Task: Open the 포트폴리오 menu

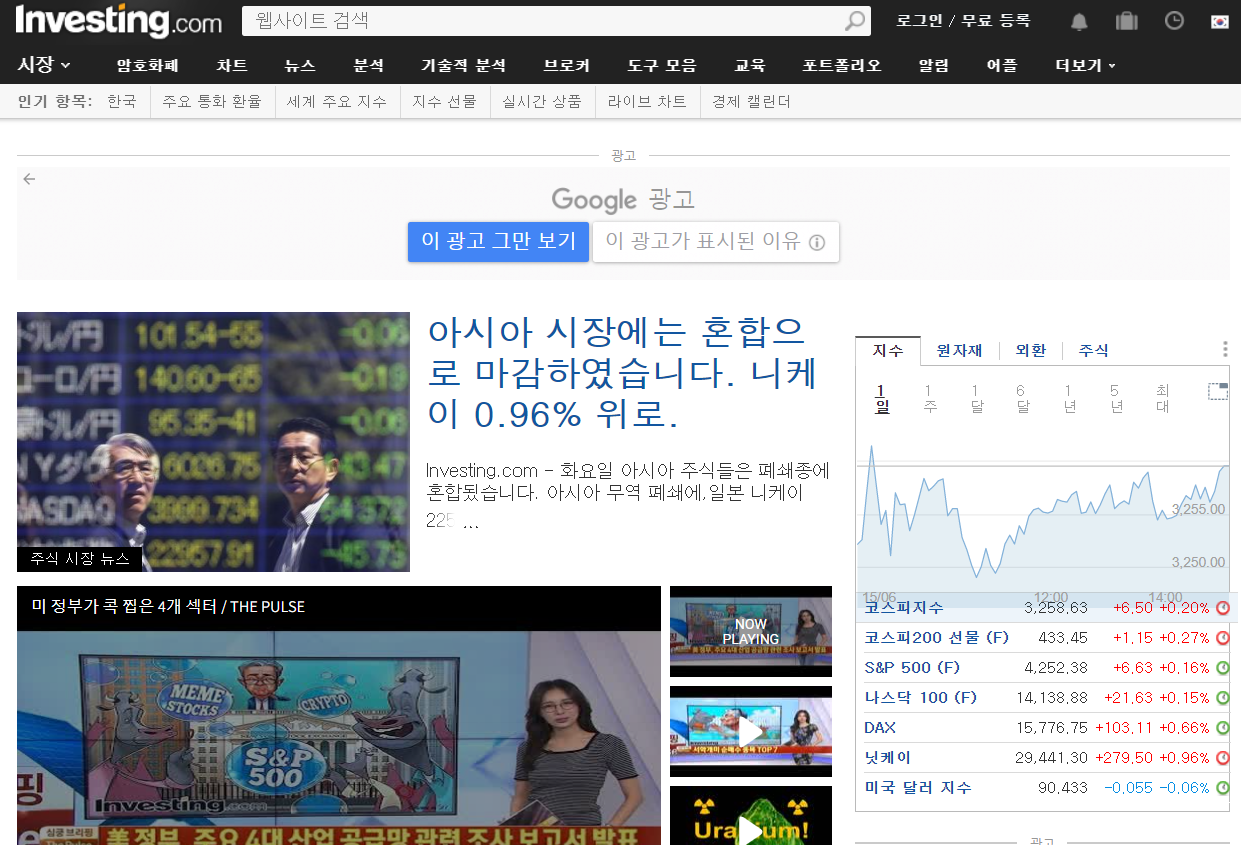Action: [x=841, y=66]
